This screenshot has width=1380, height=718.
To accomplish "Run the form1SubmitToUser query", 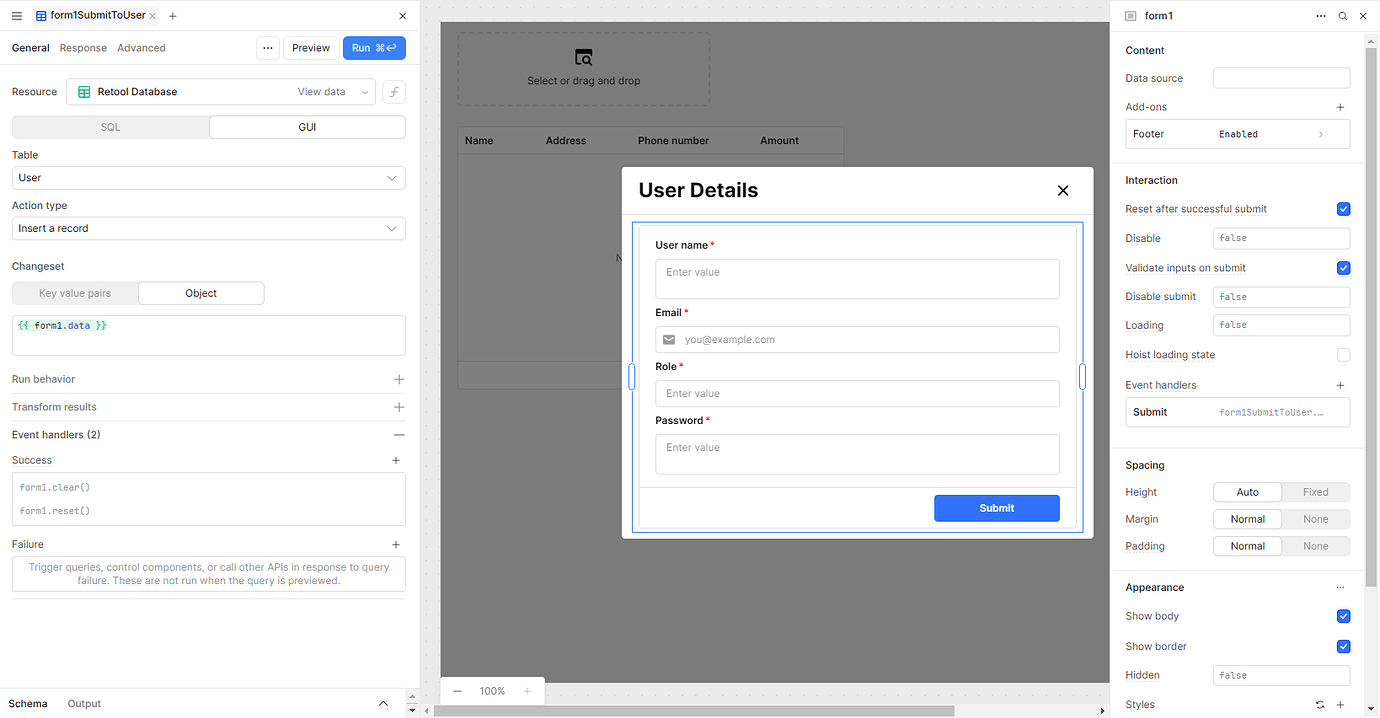I will 373,47.
